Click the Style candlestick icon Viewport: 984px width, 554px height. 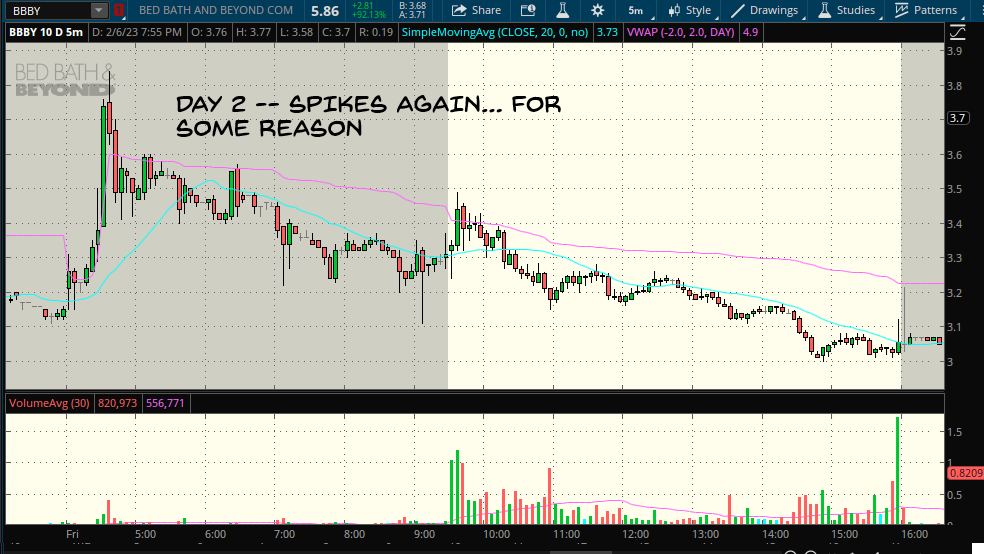click(x=674, y=11)
